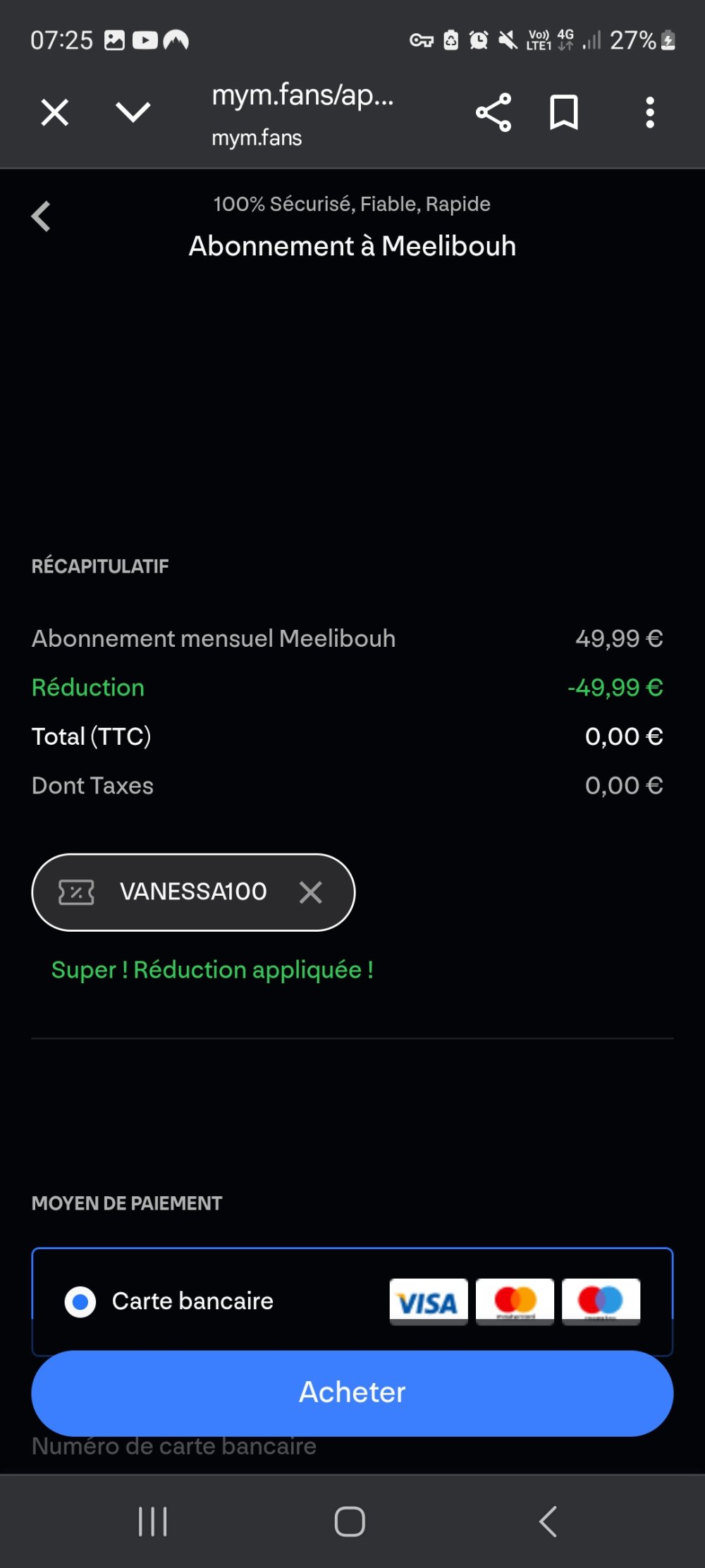Tap the VANESSA100 promo code field
The image size is (705, 1568).
[x=193, y=892]
